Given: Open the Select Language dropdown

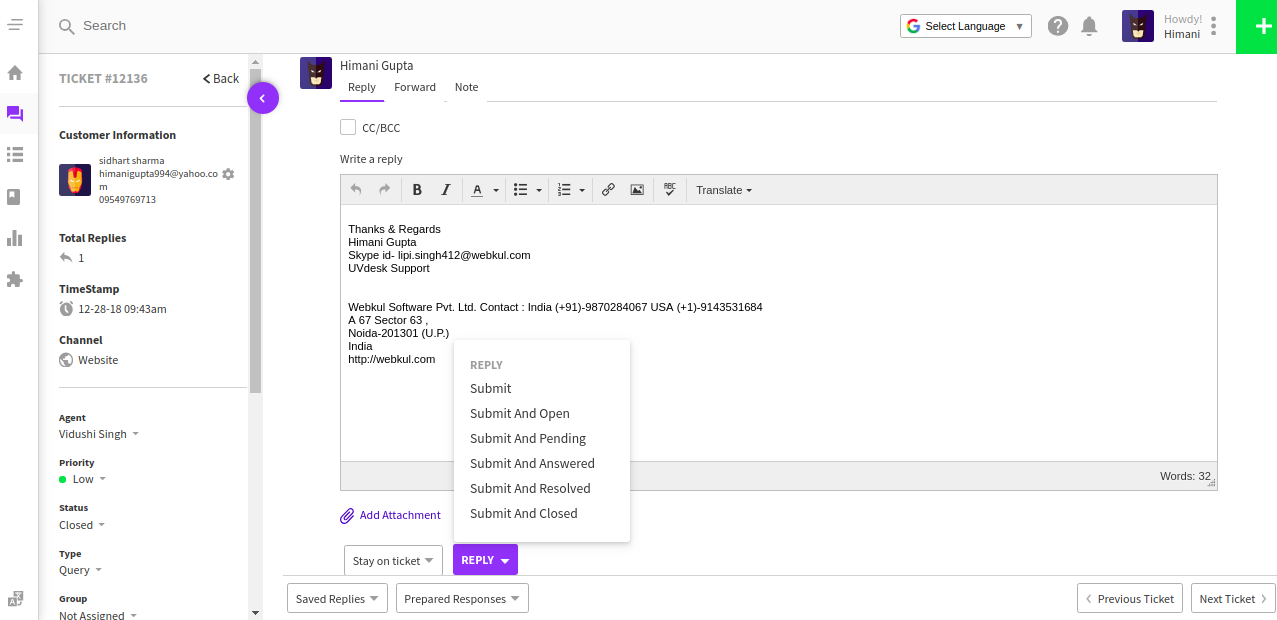Looking at the screenshot, I should [965, 26].
